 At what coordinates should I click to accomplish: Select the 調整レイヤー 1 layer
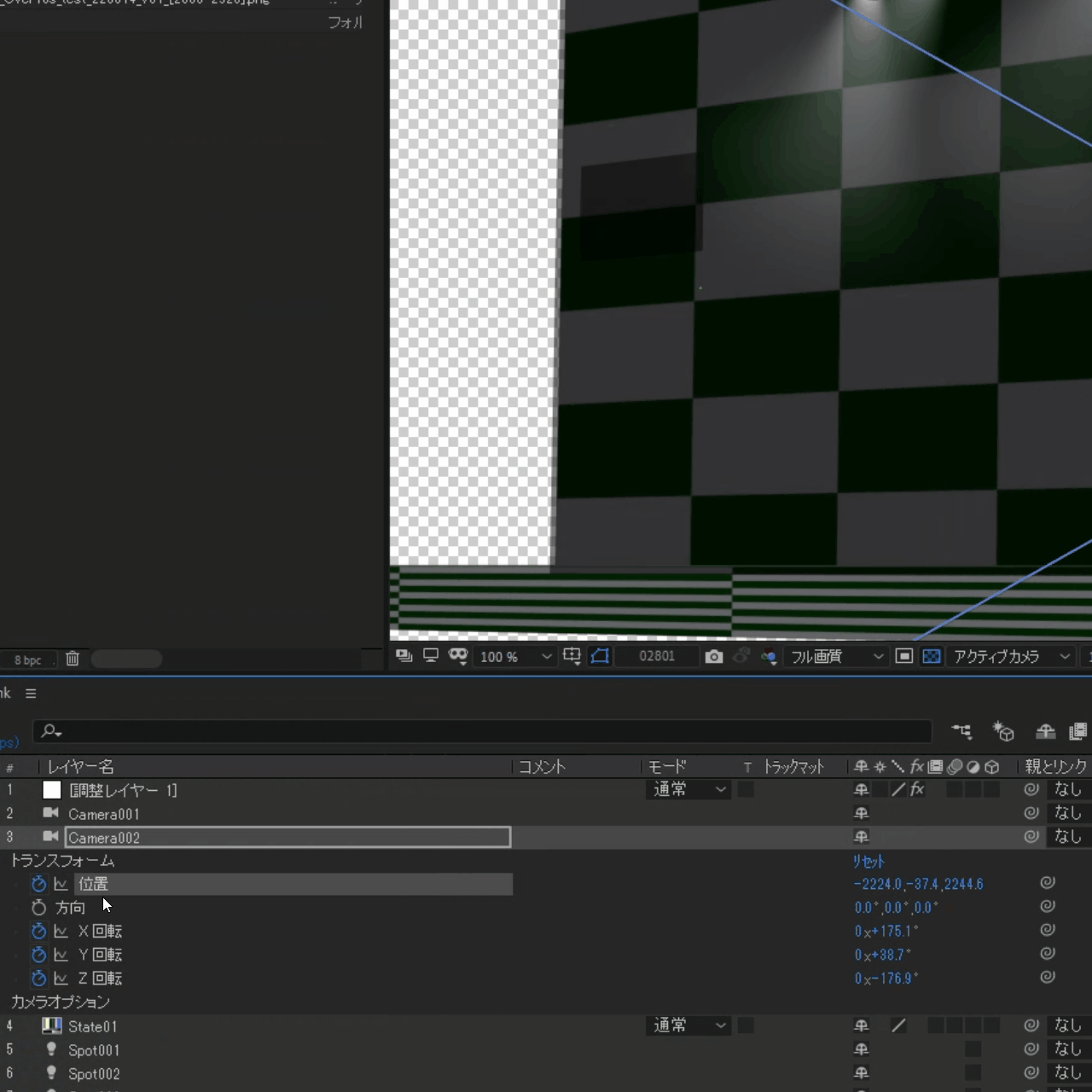tap(123, 790)
